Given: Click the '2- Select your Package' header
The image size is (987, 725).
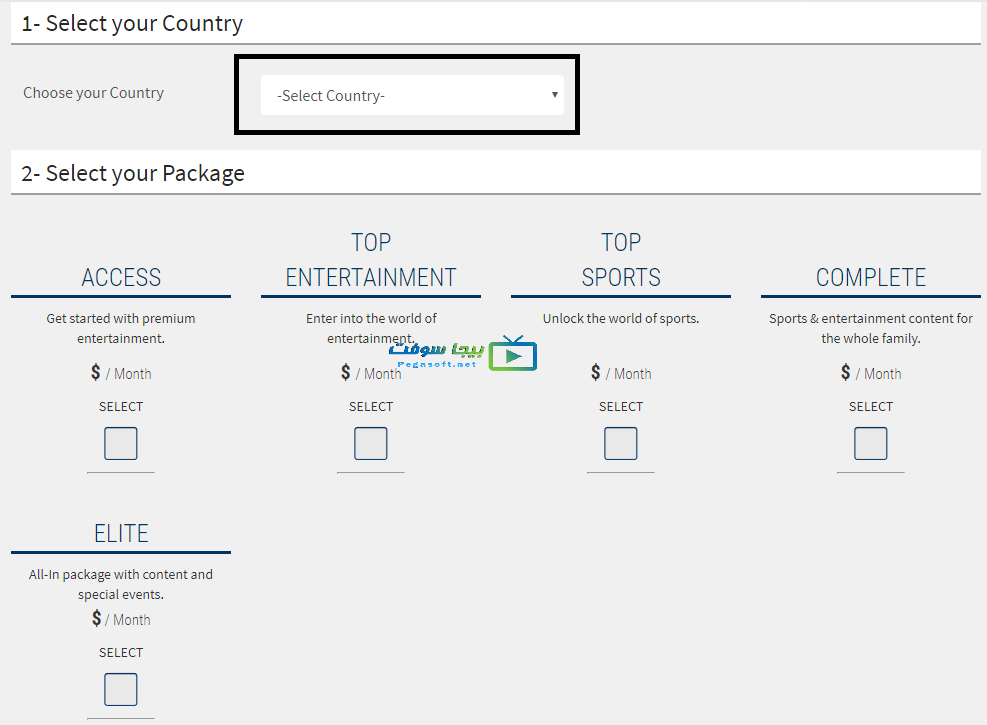Looking at the screenshot, I should pos(133,173).
